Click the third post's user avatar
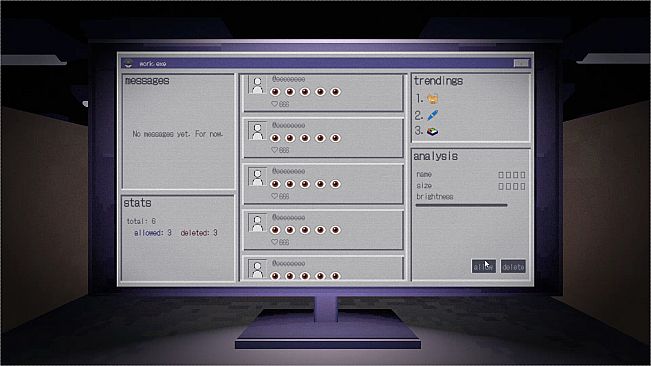The height and width of the screenshot is (366, 651). [x=257, y=177]
